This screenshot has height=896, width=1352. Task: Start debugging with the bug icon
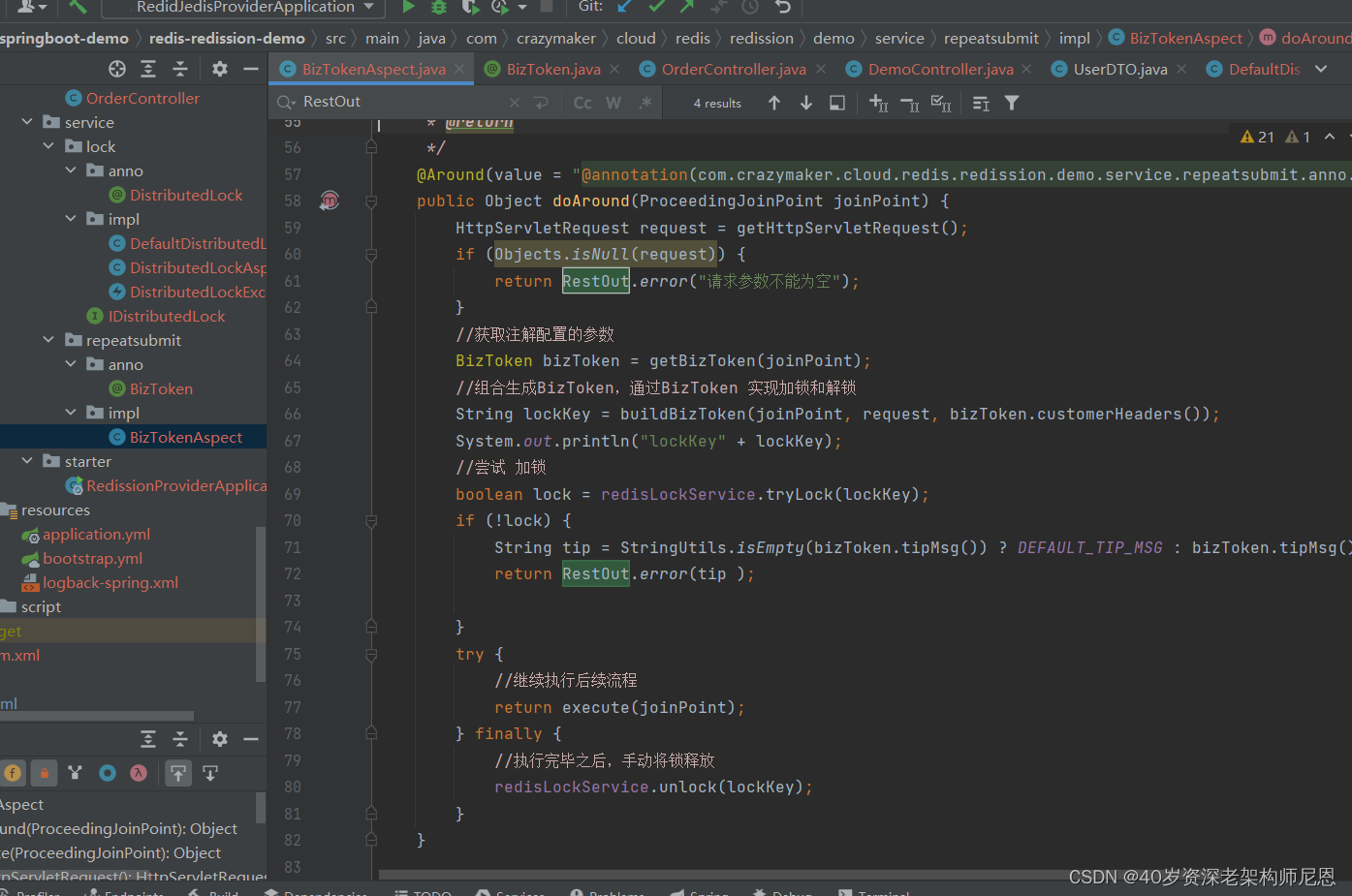(x=439, y=7)
